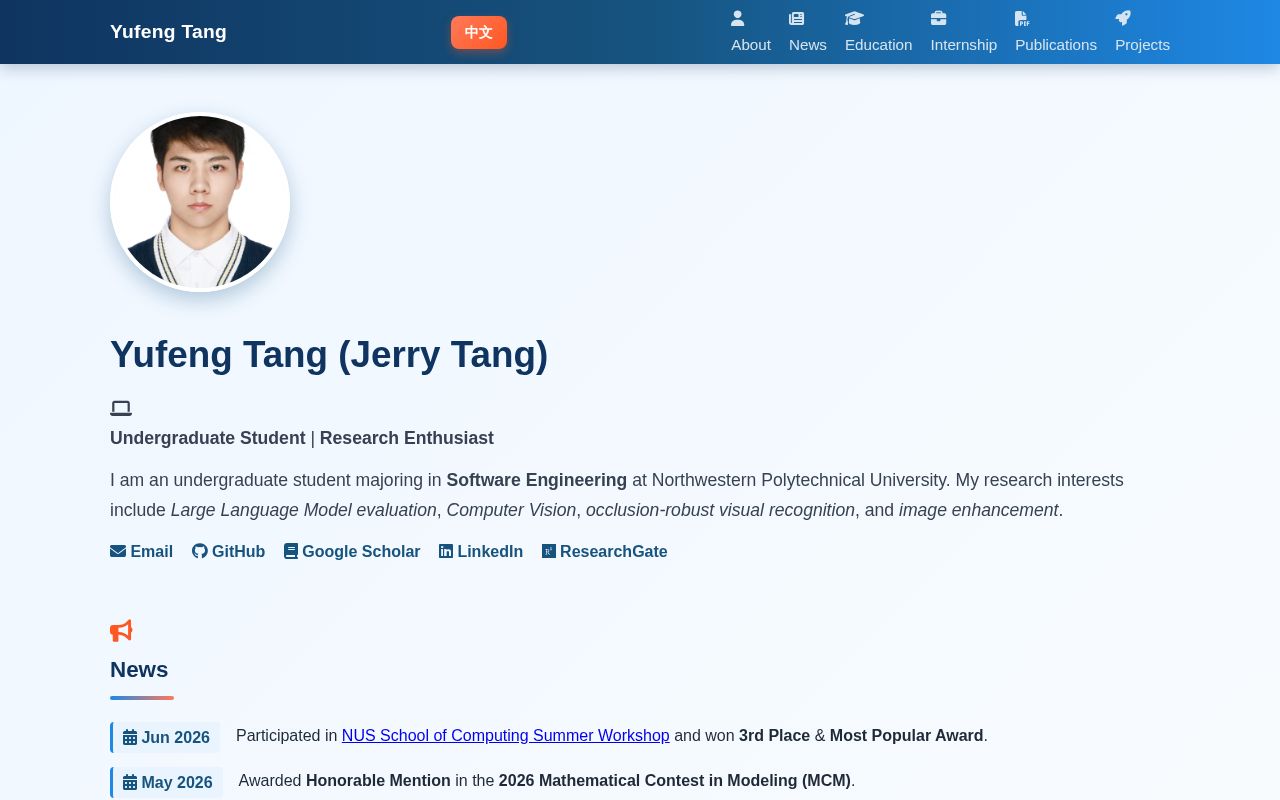This screenshot has width=1280, height=800.
Task: Click the LinkedIn logo icon
Action: [x=446, y=551]
